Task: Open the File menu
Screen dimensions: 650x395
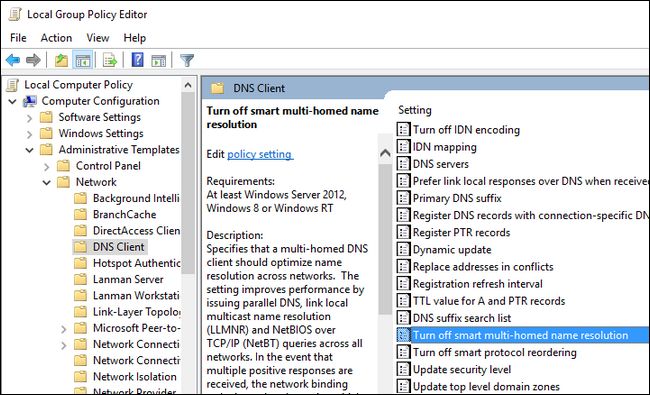Action: tap(18, 38)
